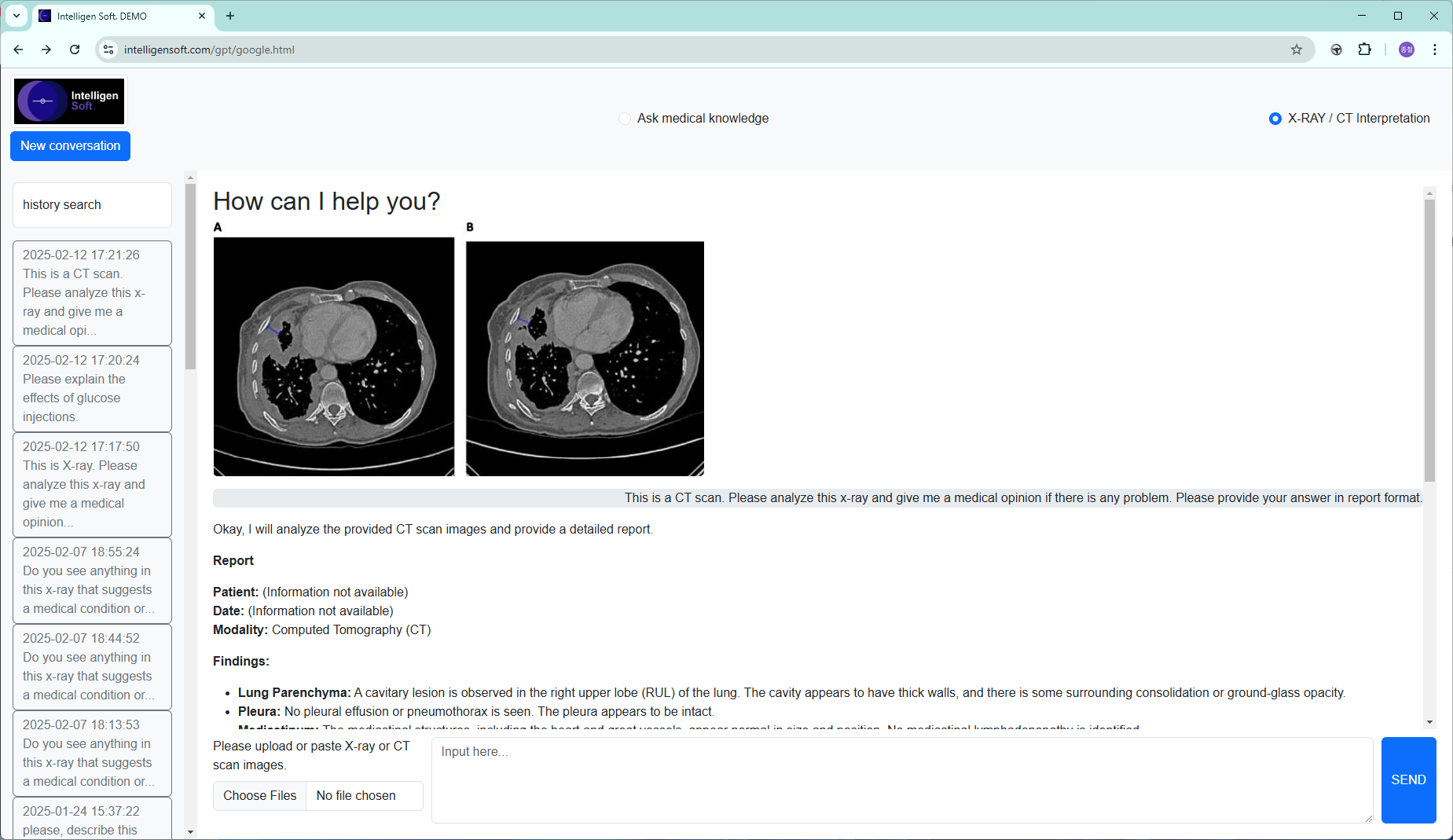
Task: Click the forward navigation arrow
Action: (x=46, y=50)
